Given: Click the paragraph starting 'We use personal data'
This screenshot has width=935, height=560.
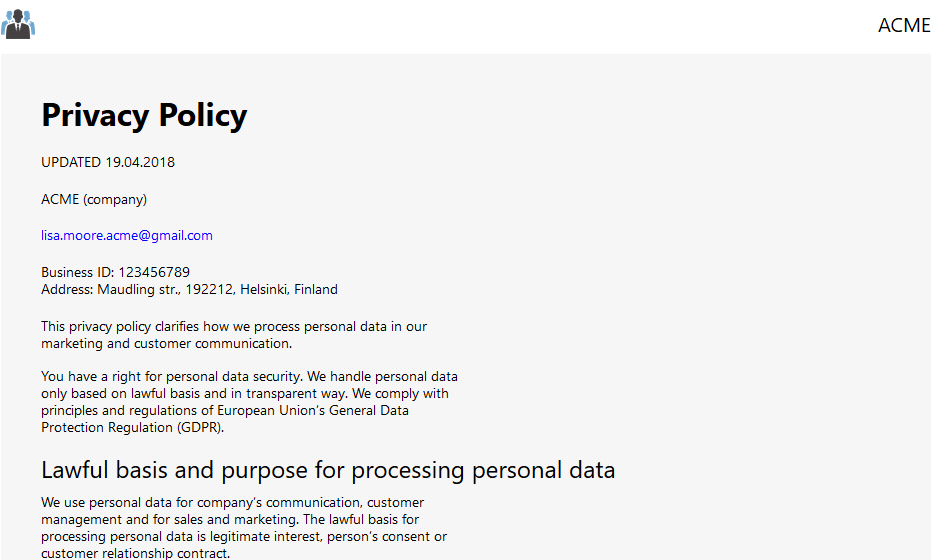Looking at the screenshot, I should (244, 528).
